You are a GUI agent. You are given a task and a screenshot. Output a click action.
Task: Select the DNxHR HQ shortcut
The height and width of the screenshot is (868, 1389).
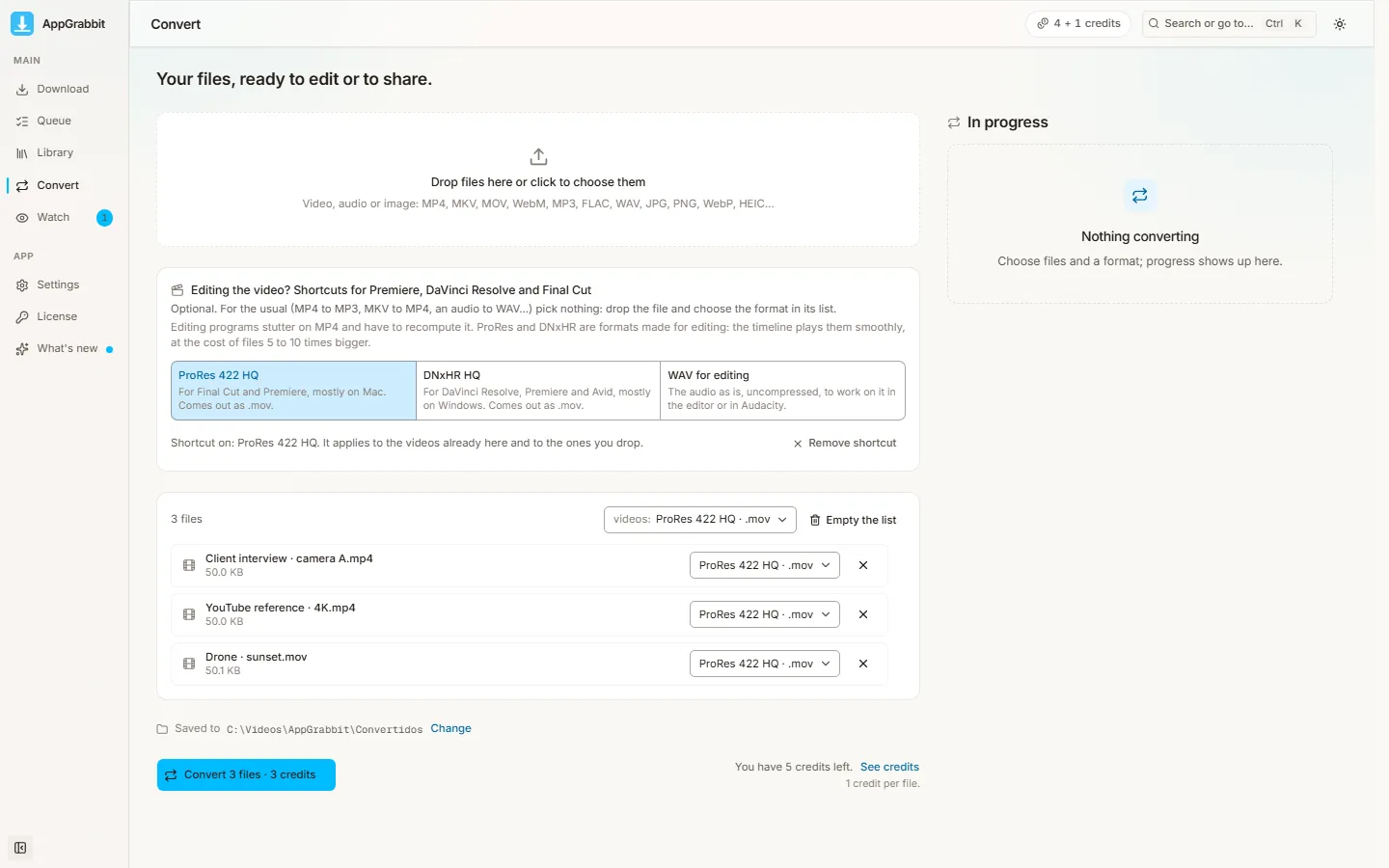tap(538, 391)
